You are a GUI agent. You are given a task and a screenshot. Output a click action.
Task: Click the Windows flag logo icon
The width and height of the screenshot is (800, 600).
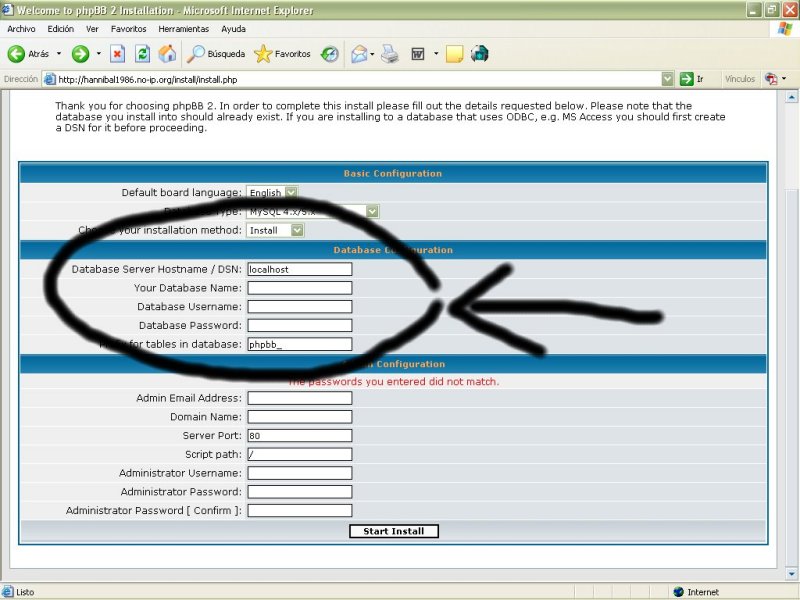785,29
